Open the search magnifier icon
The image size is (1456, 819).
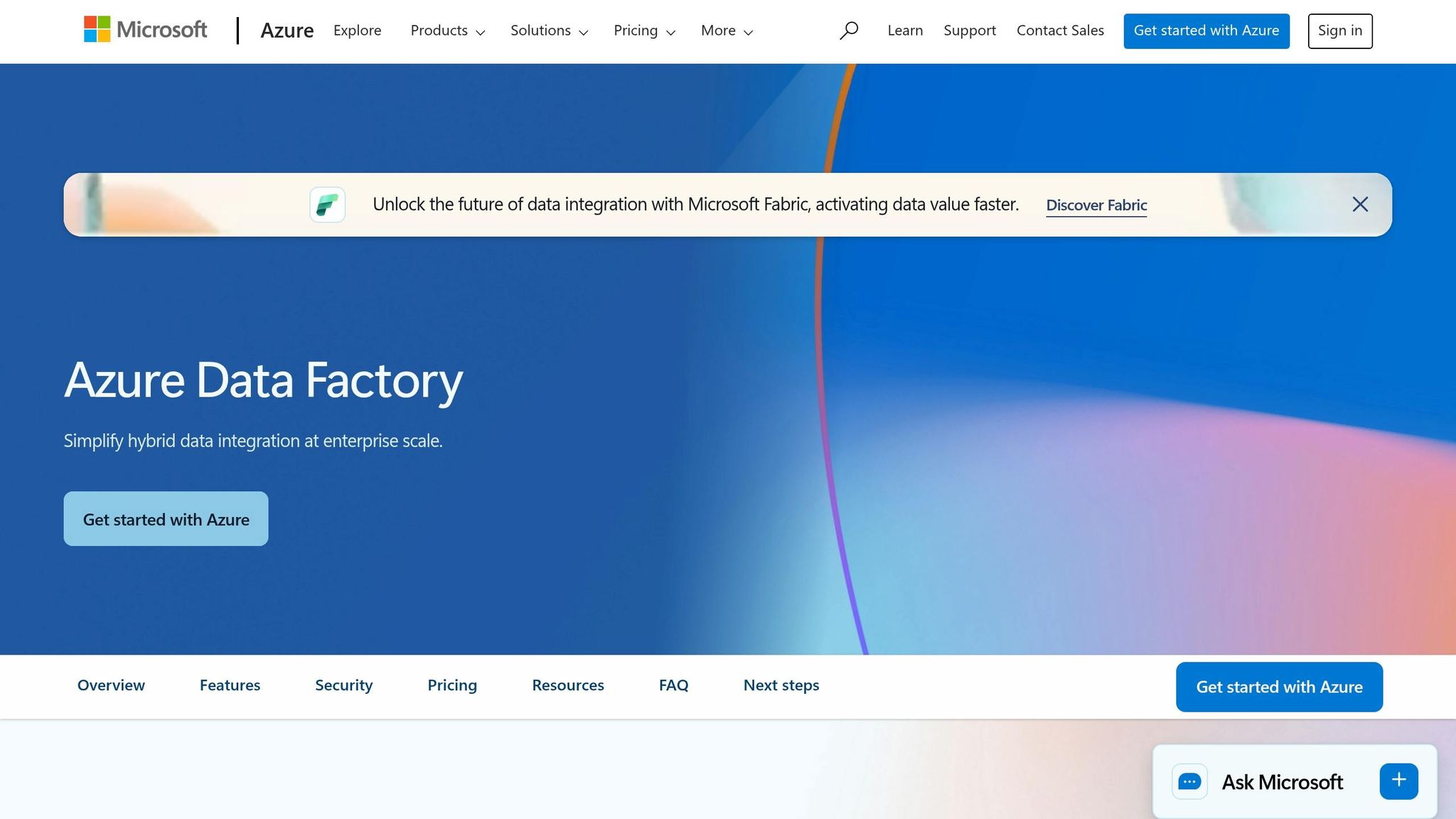point(849,31)
